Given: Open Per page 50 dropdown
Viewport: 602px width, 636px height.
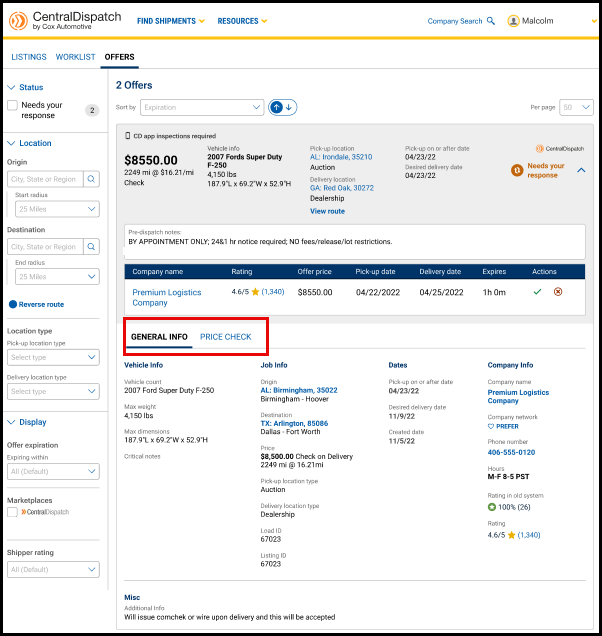Looking at the screenshot, I should point(576,107).
